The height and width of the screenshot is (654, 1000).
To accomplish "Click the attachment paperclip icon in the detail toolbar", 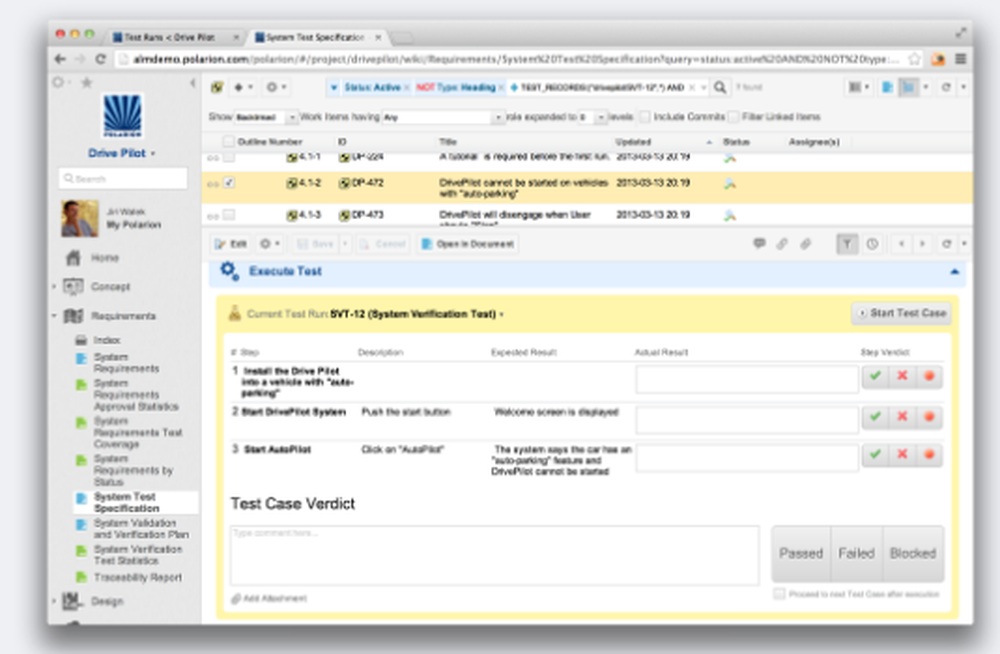I will (805, 243).
